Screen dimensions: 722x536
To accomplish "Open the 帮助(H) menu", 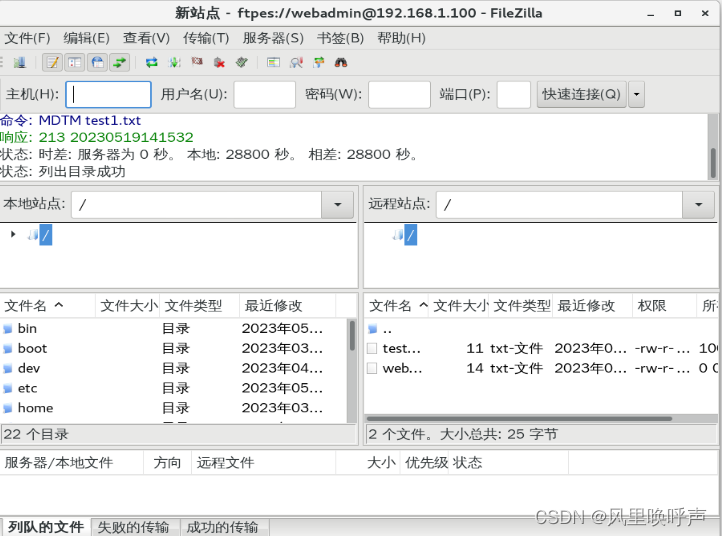I will 402,38.
